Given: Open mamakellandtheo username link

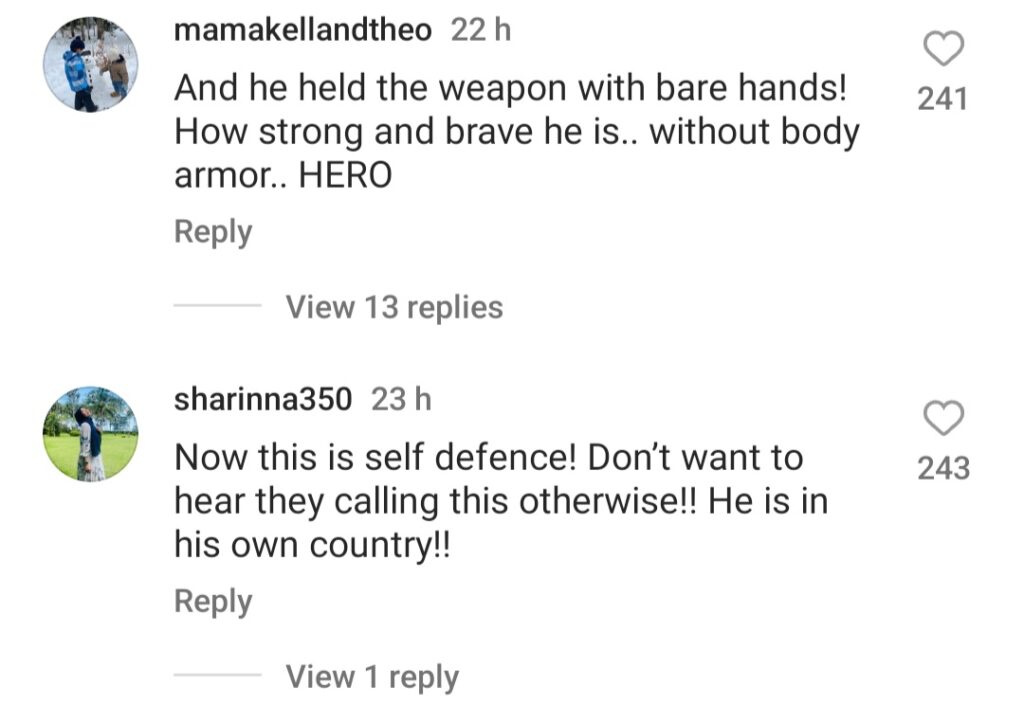Looking at the screenshot, I should click(303, 30).
